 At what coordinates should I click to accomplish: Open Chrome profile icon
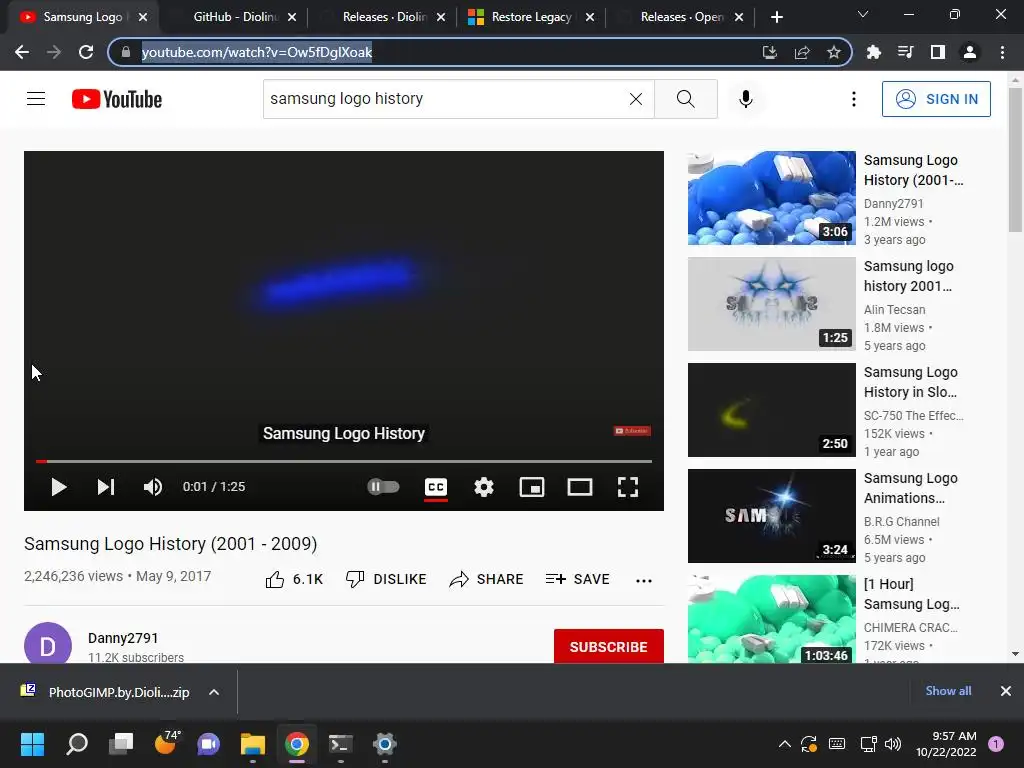click(970, 52)
